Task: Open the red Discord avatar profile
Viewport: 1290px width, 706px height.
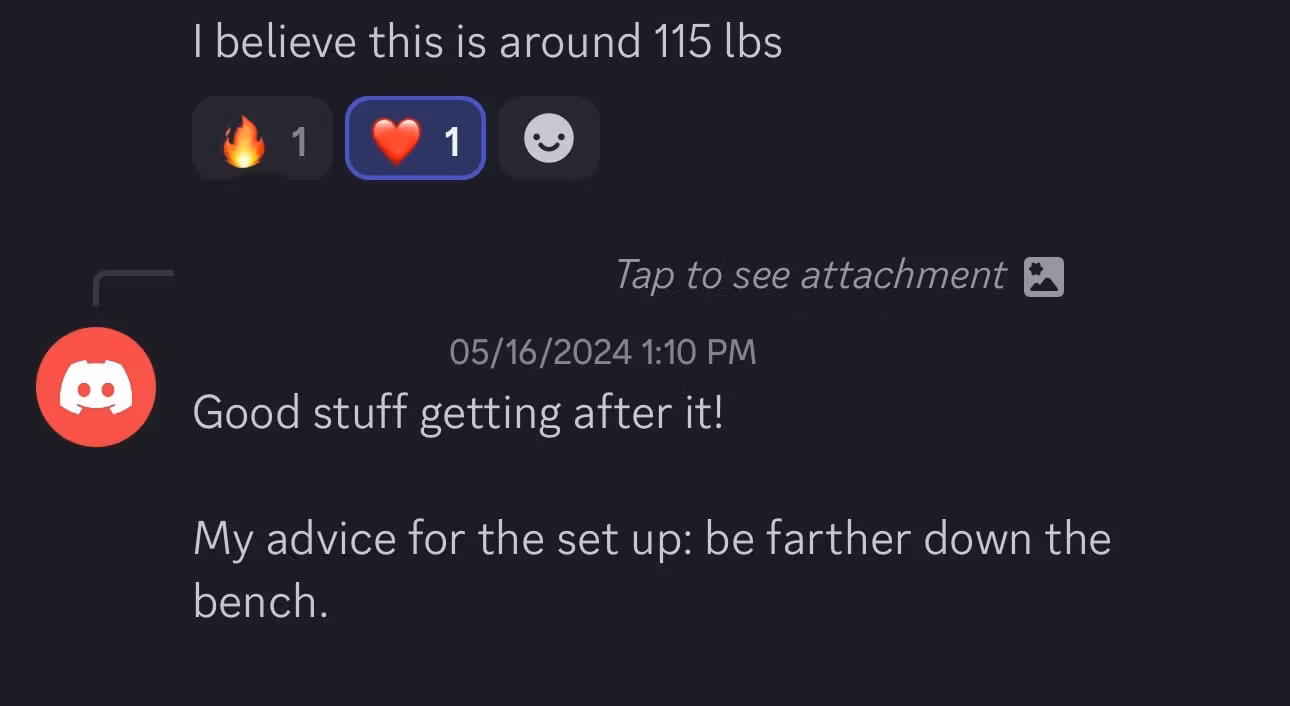Action: point(96,387)
